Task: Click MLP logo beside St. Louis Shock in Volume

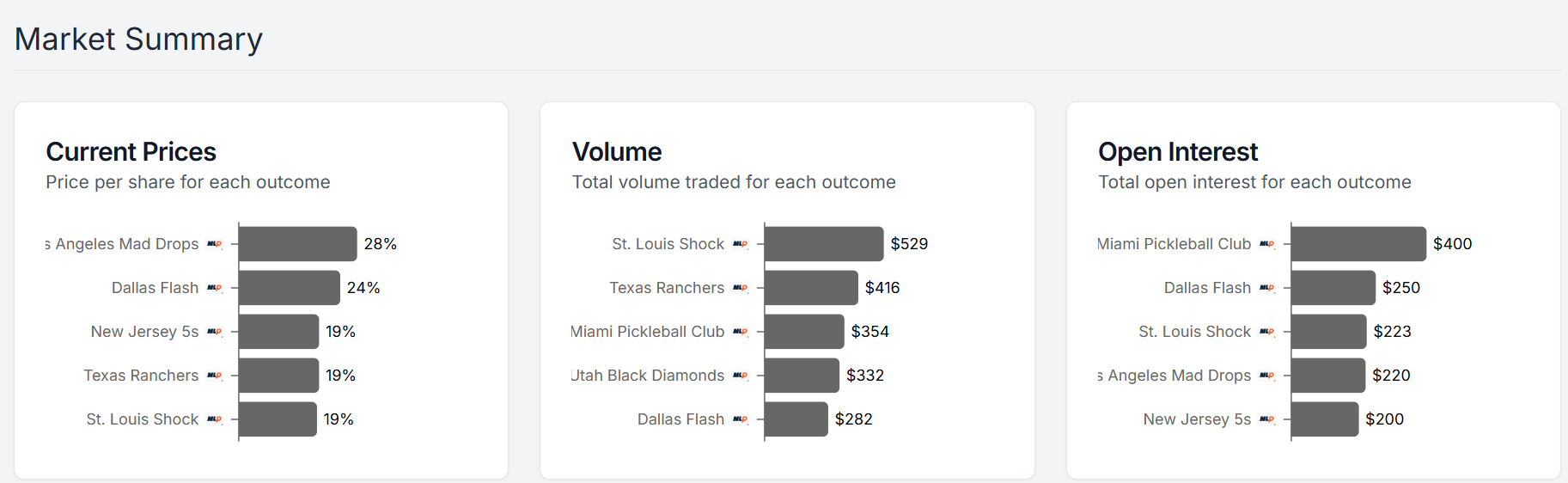Action: click(741, 244)
